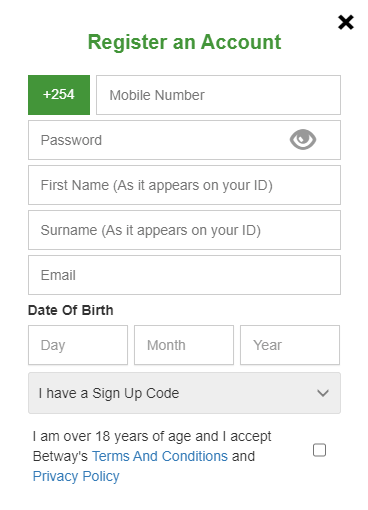The width and height of the screenshot is (368, 510).
Task: Click the Date Of Birth label
Action: pyautogui.click(x=71, y=310)
